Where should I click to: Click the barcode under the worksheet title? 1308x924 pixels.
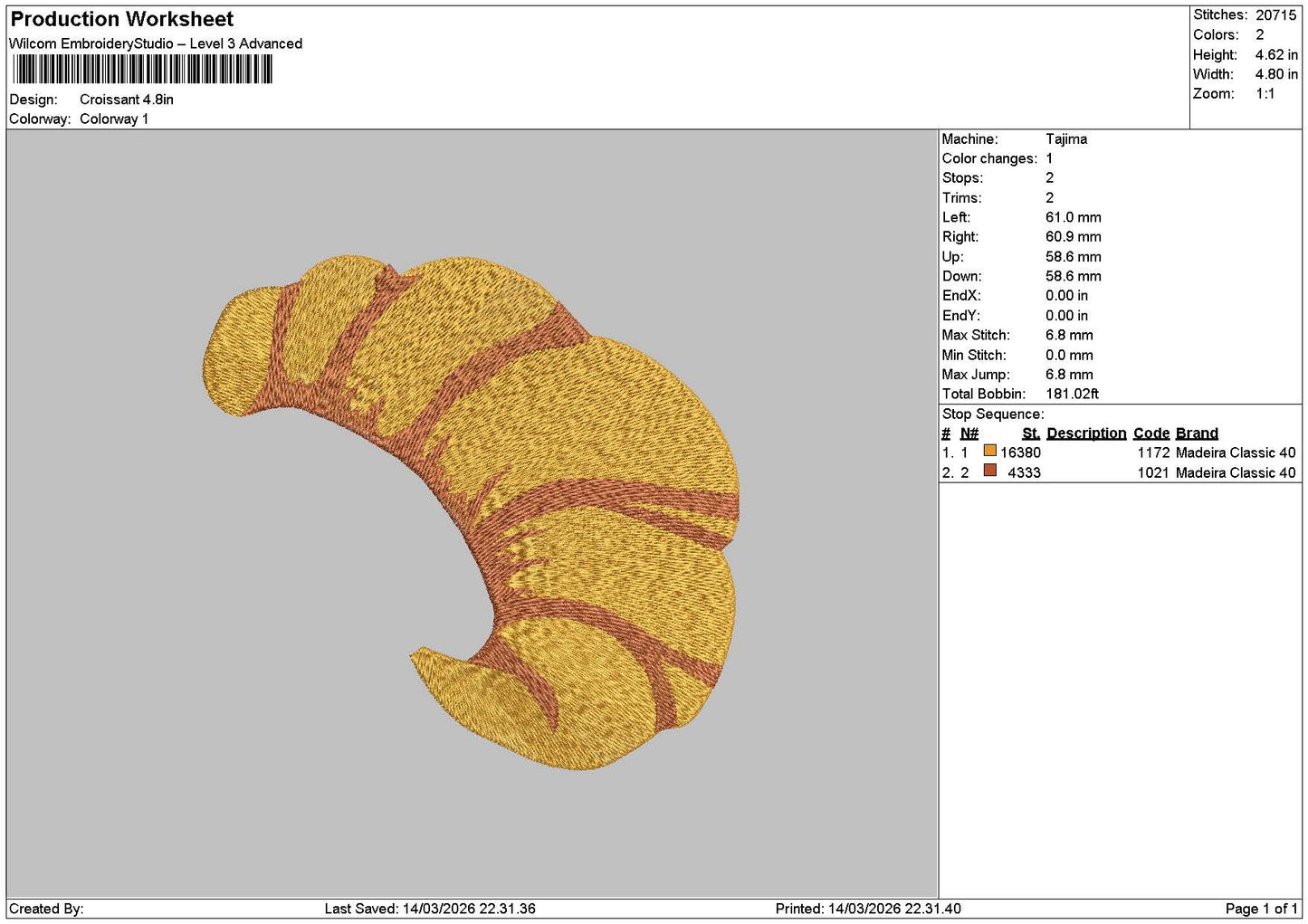point(142,70)
